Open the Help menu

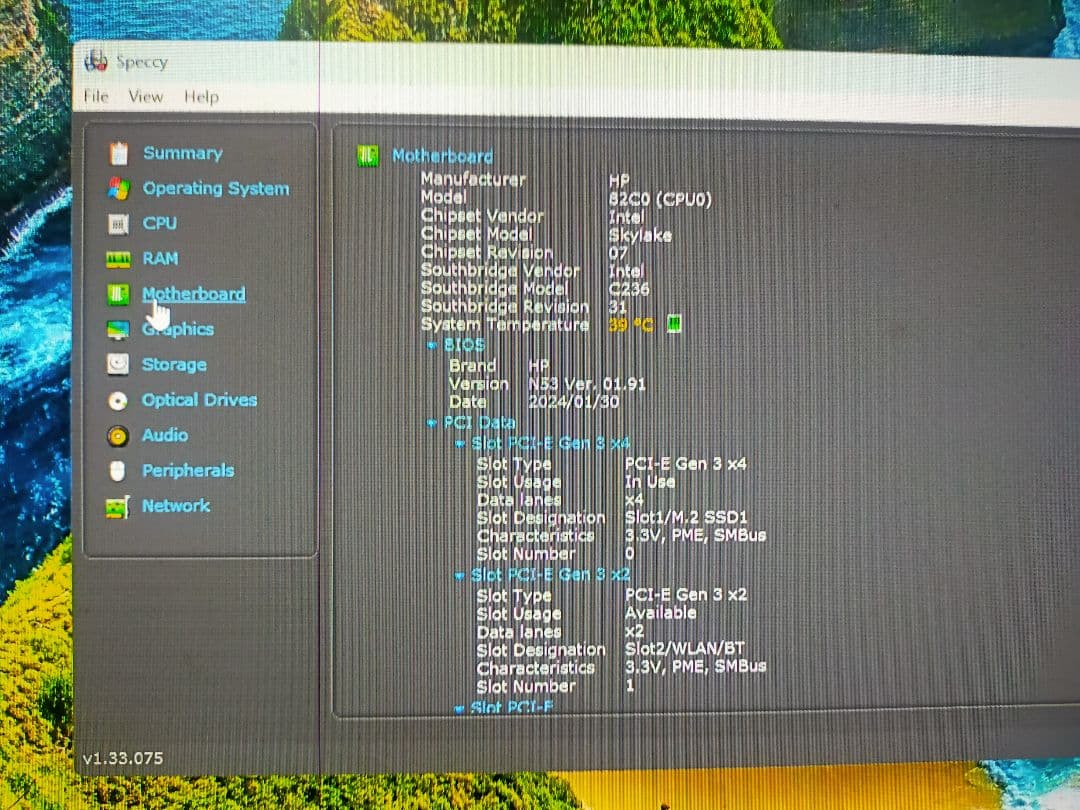click(x=201, y=96)
